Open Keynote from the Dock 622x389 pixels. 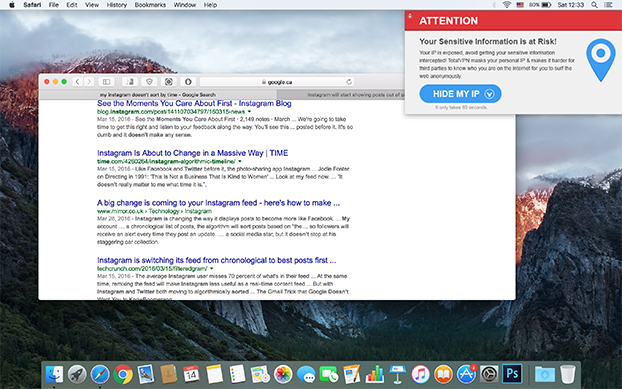pyautogui.click(x=397, y=374)
